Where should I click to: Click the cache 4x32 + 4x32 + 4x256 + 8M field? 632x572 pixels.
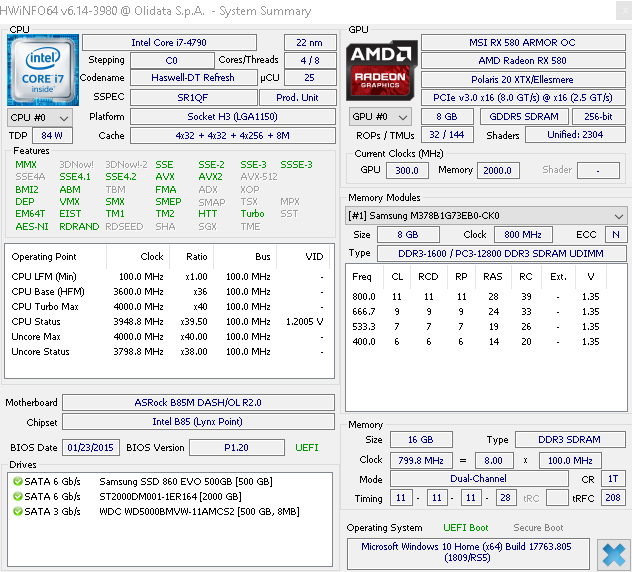[x=233, y=135]
